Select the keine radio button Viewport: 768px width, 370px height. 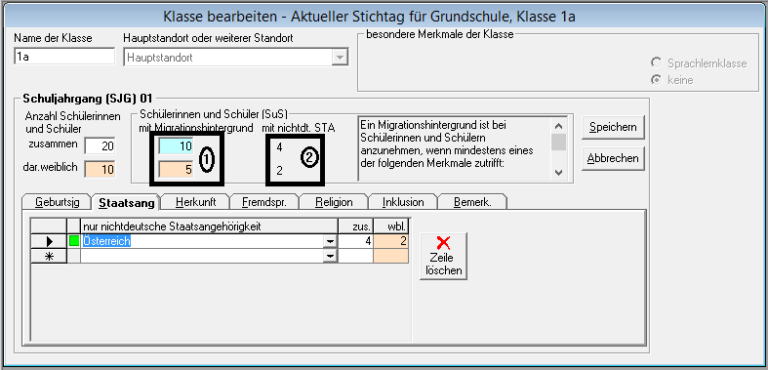655,80
